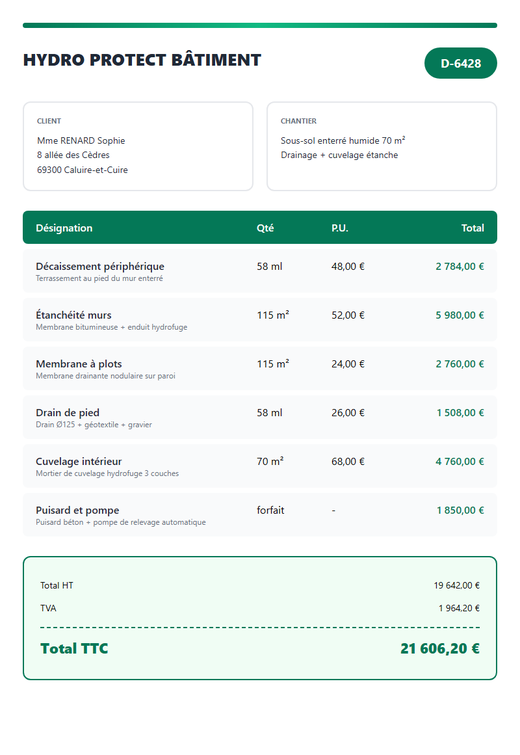The height and width of the screenshot is (755, 520).
Task: Click the Chantier info card
Action: tap(382, 146)
